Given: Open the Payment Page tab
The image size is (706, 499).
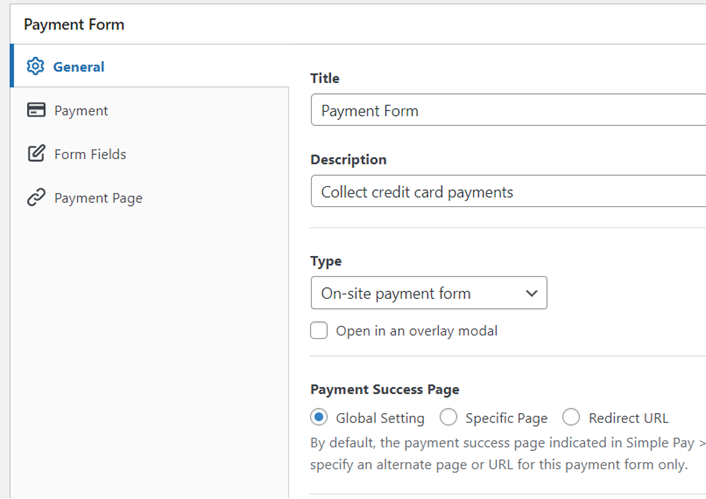Looking at the screenshot, I should coord(149,198).
